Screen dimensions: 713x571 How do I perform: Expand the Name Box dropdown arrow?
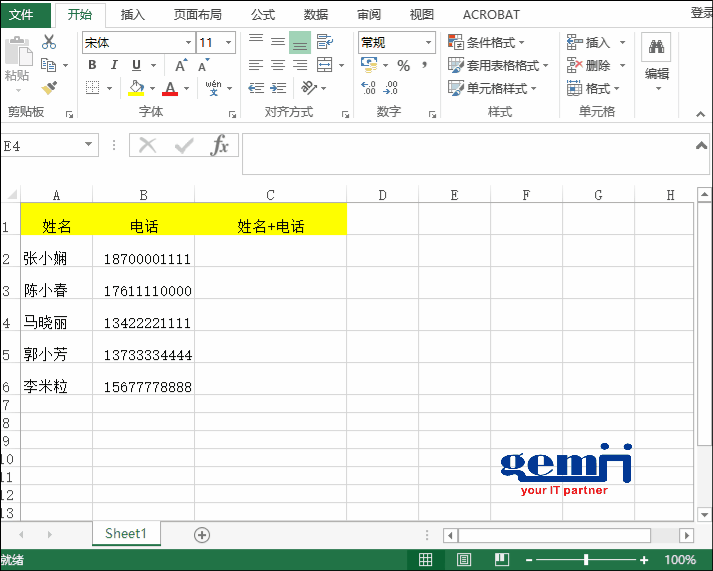point(89,145)
